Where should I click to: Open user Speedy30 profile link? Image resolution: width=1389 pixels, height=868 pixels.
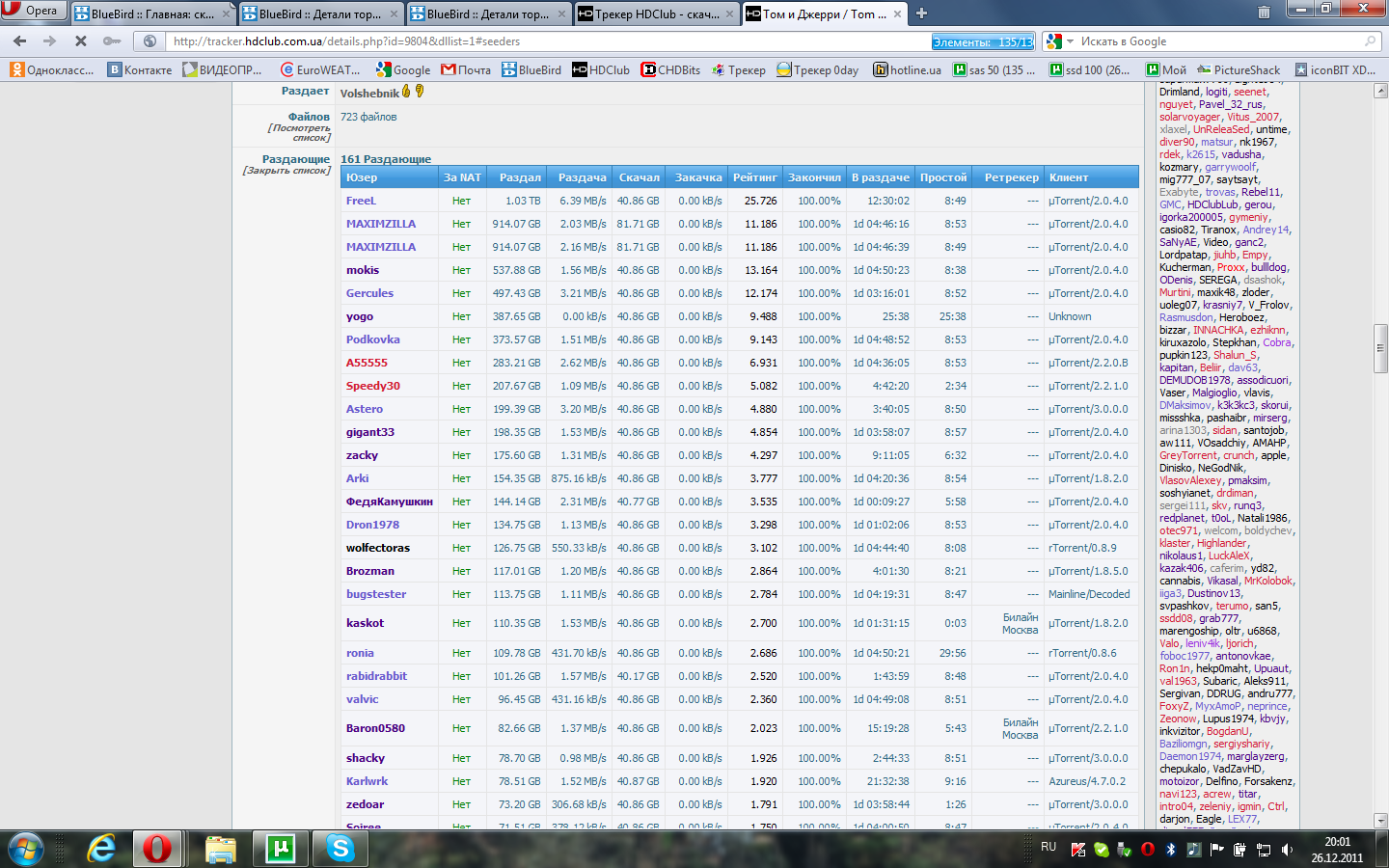coord(373,386)
